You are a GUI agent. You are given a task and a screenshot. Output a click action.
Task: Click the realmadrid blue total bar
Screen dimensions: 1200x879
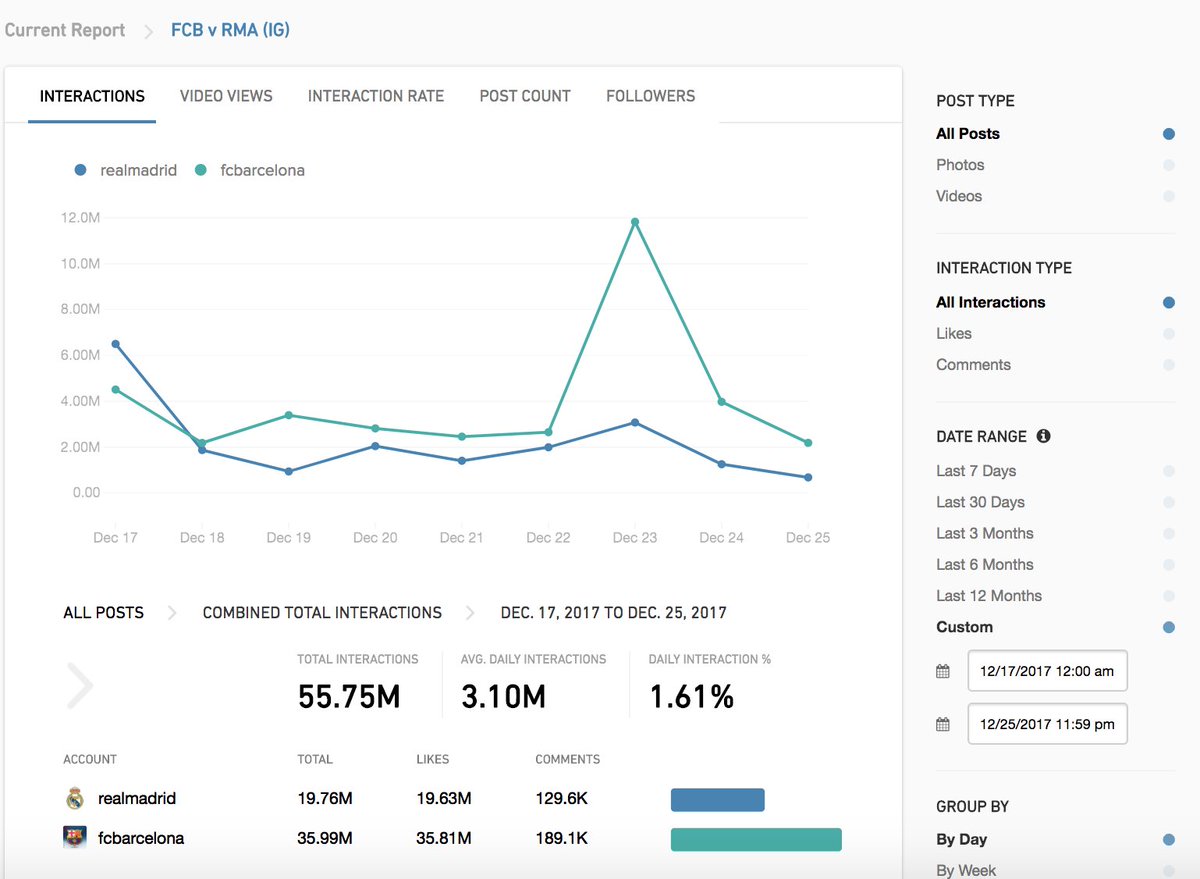(717, 800)
